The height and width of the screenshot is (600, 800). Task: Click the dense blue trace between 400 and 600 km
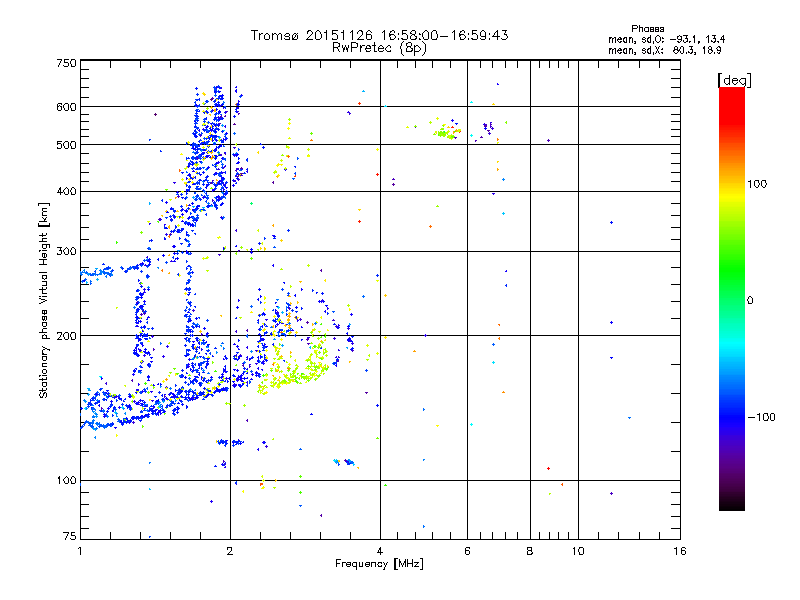click(x=209, y=148)
